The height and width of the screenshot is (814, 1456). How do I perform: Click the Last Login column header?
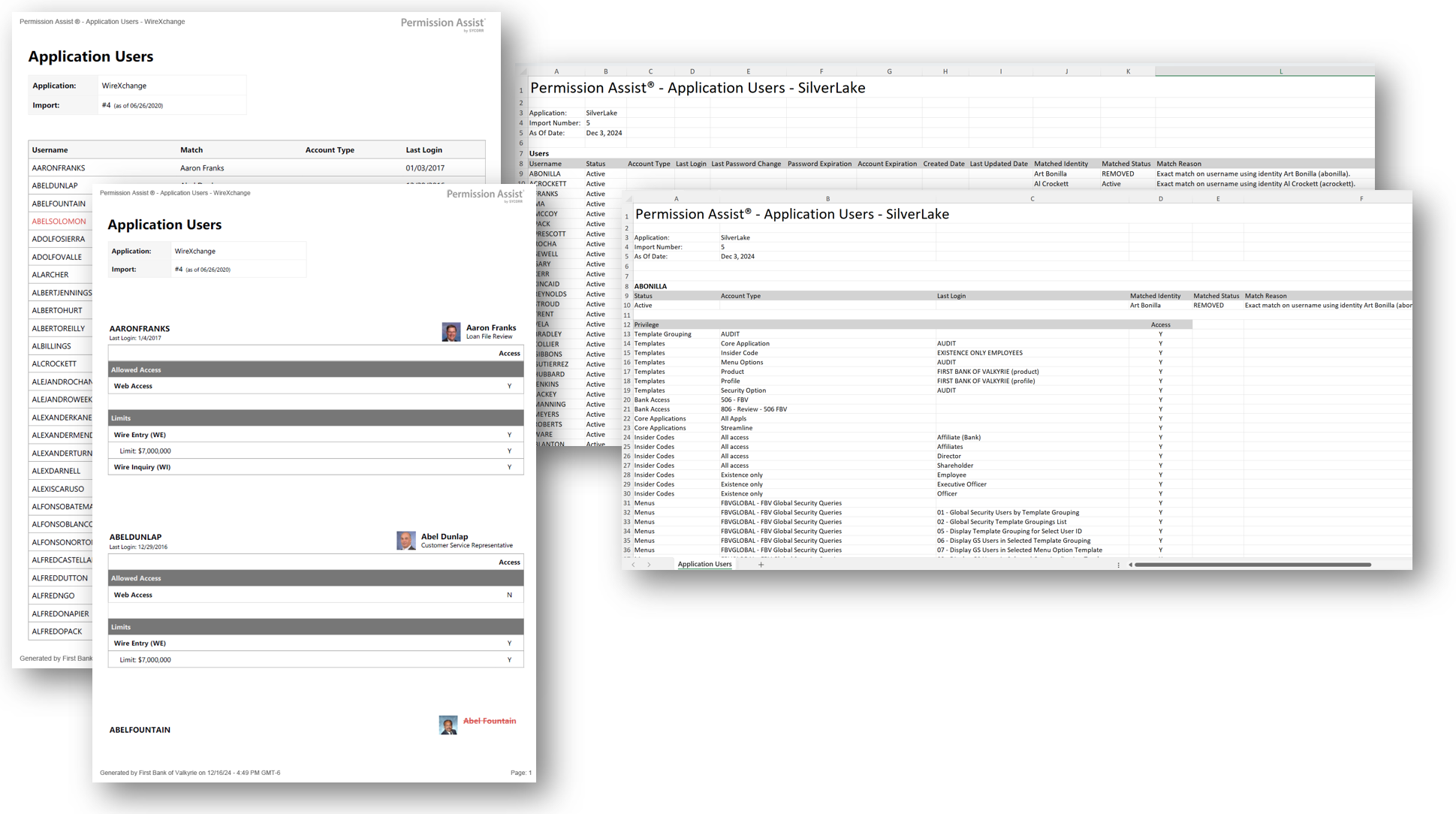pos(424,150)
